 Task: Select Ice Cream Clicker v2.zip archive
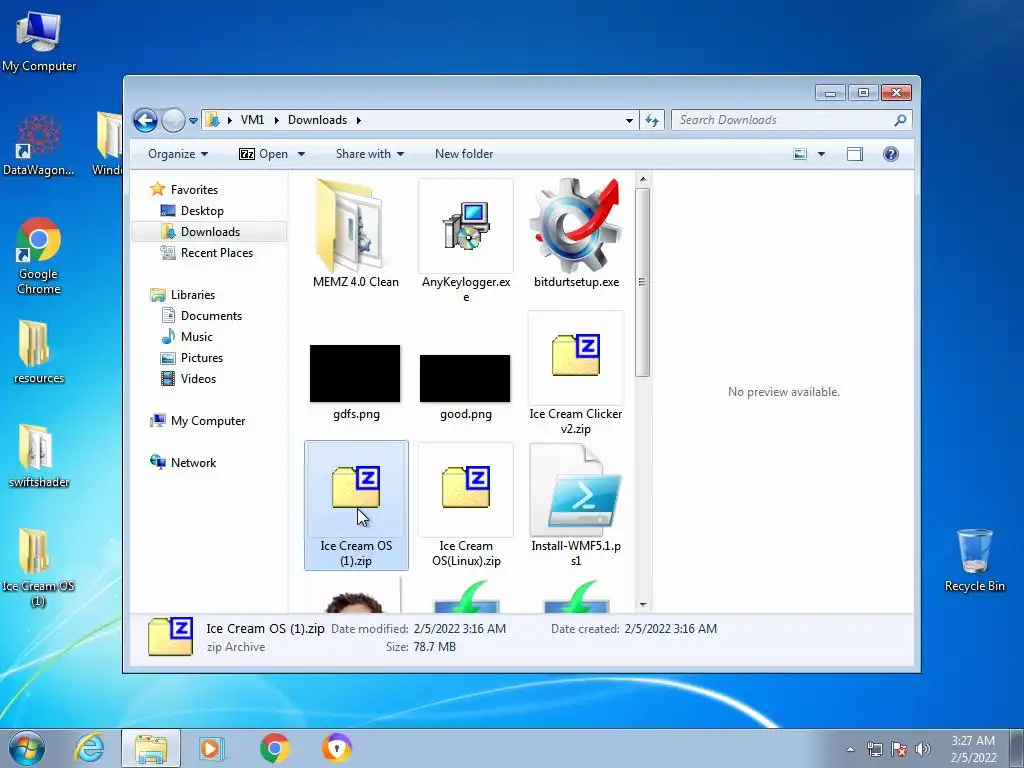pos(576,374)
